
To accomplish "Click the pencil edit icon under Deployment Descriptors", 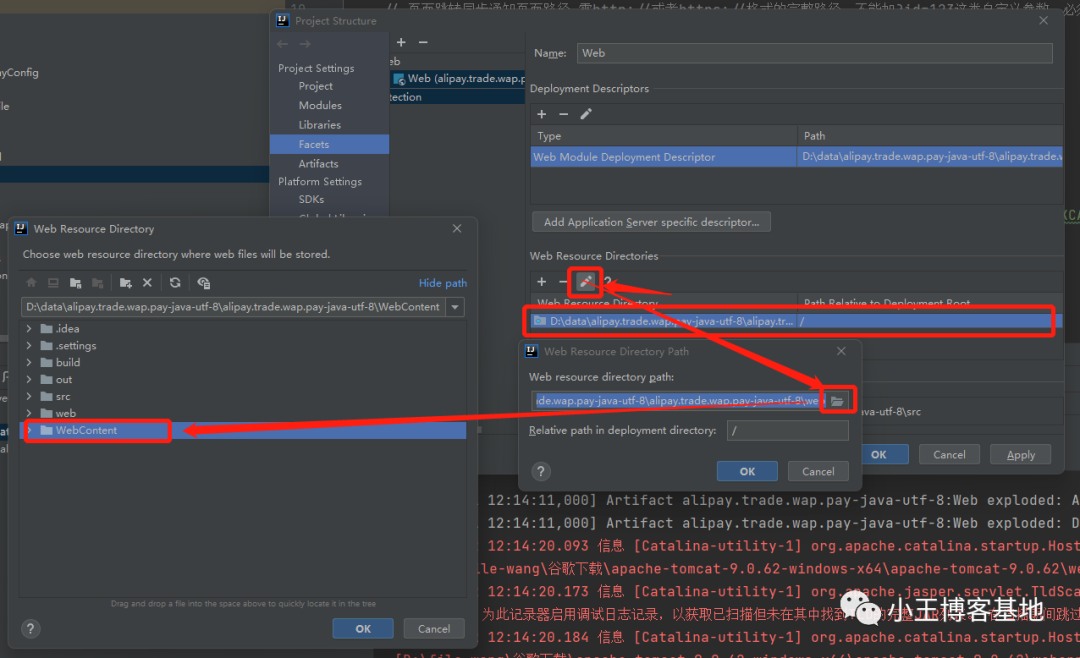I will pyautogui.click(x=586, y=114).
